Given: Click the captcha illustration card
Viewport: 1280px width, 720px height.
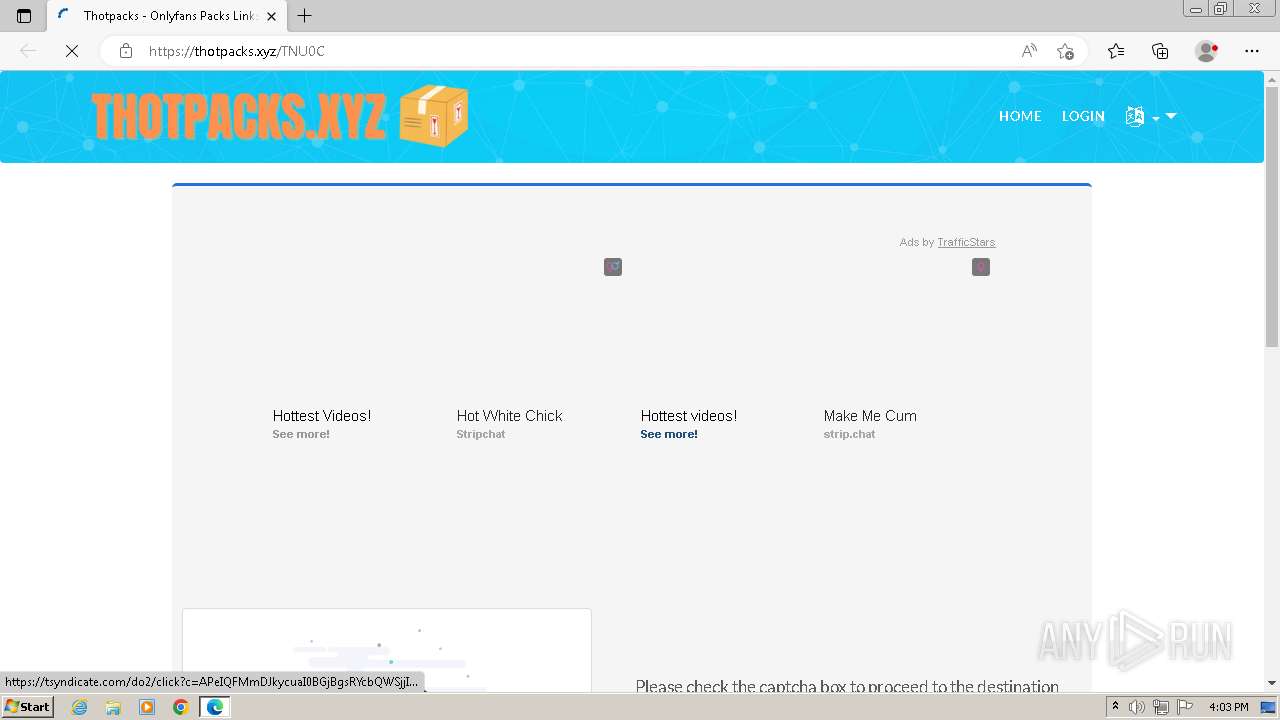Looking at the screenshot, I should pos(387,650).
